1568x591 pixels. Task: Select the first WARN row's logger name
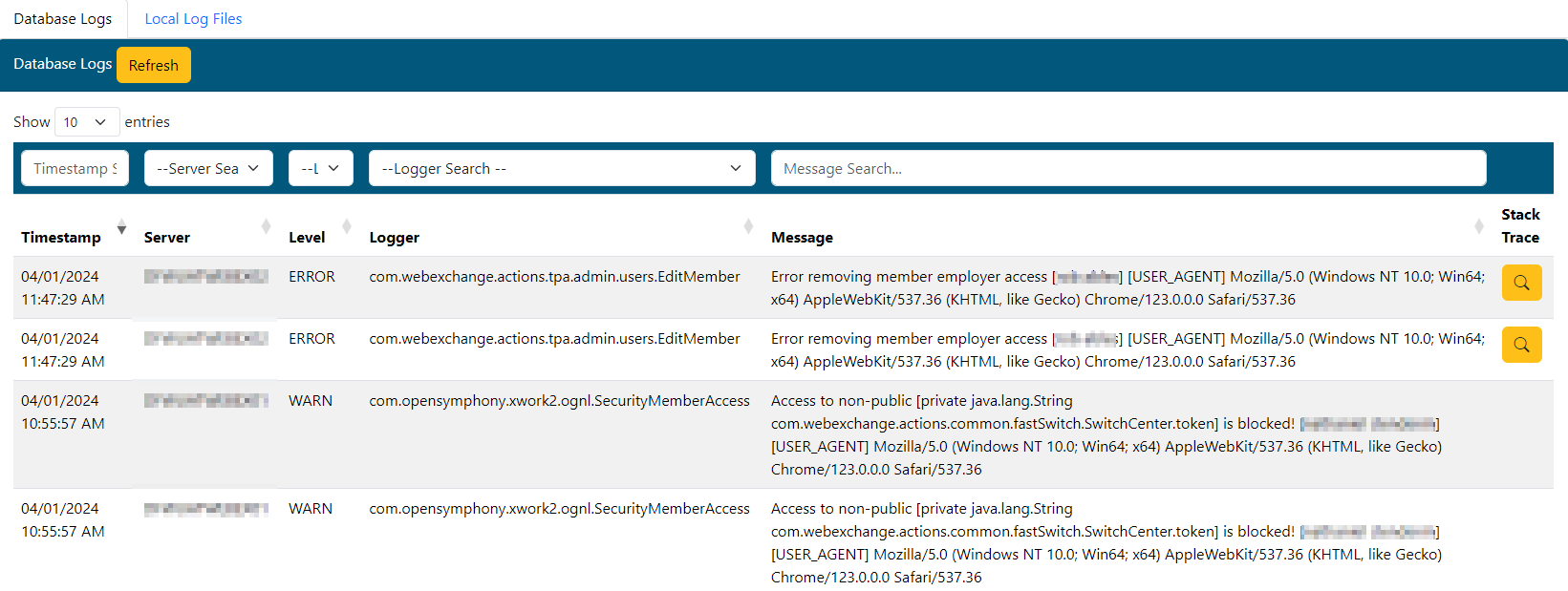(x=559, y=401)
